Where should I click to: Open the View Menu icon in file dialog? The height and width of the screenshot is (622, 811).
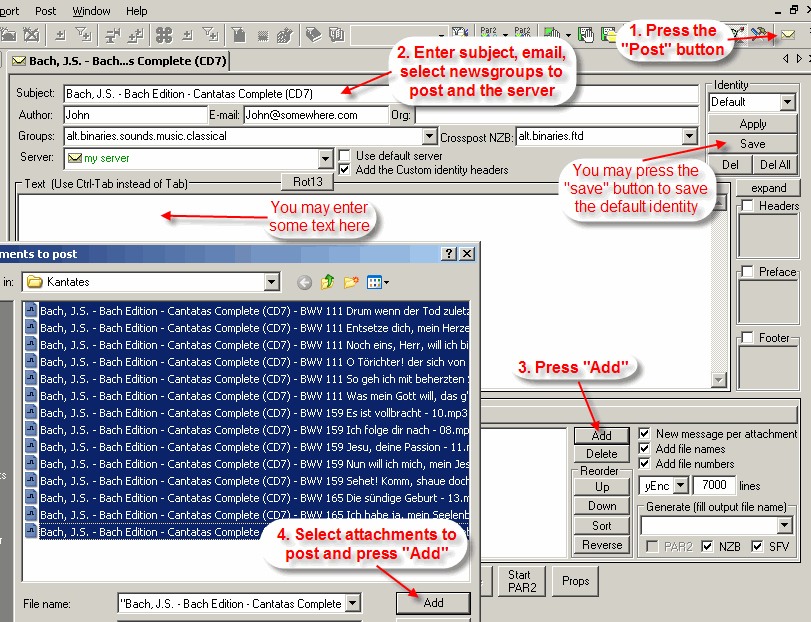(x=377, y=282)
